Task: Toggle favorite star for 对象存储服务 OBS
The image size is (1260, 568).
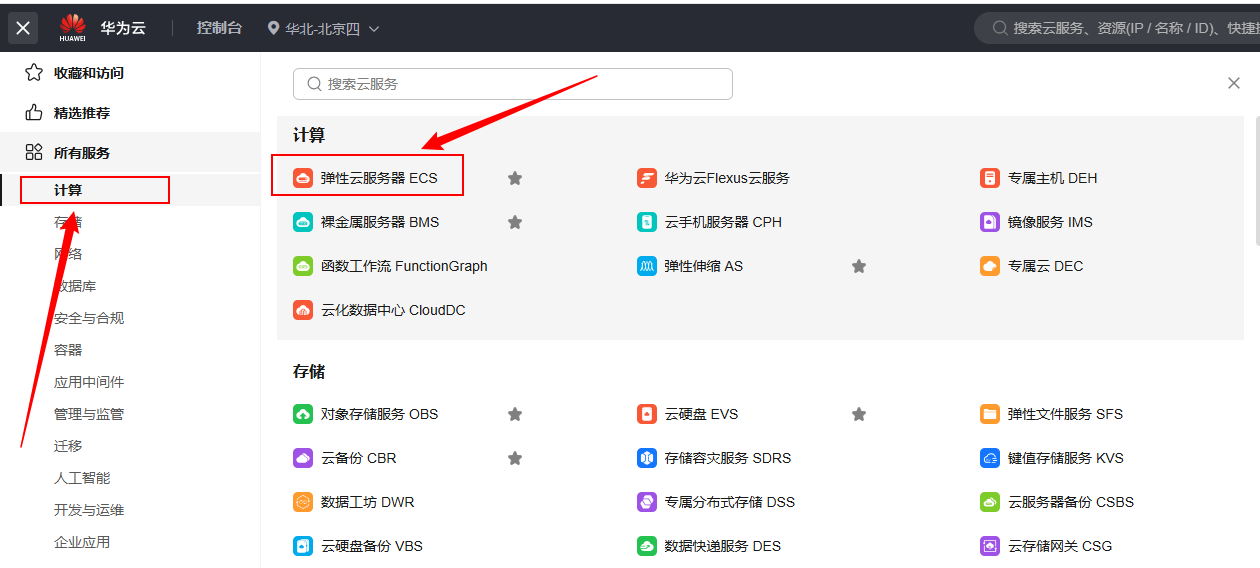Action: point(515,414)
